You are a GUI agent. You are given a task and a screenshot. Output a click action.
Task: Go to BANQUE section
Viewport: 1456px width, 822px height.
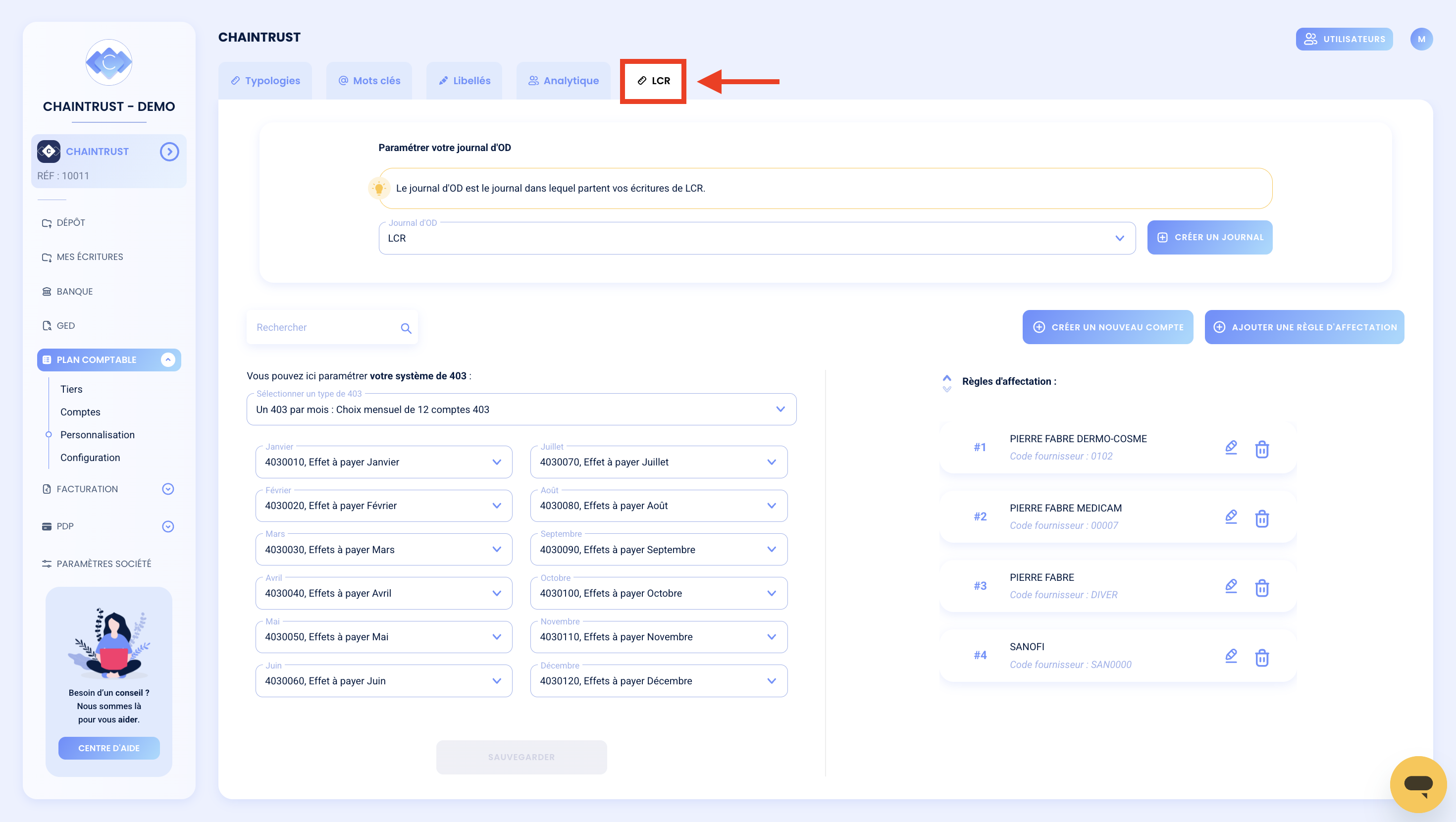[67, 292]
